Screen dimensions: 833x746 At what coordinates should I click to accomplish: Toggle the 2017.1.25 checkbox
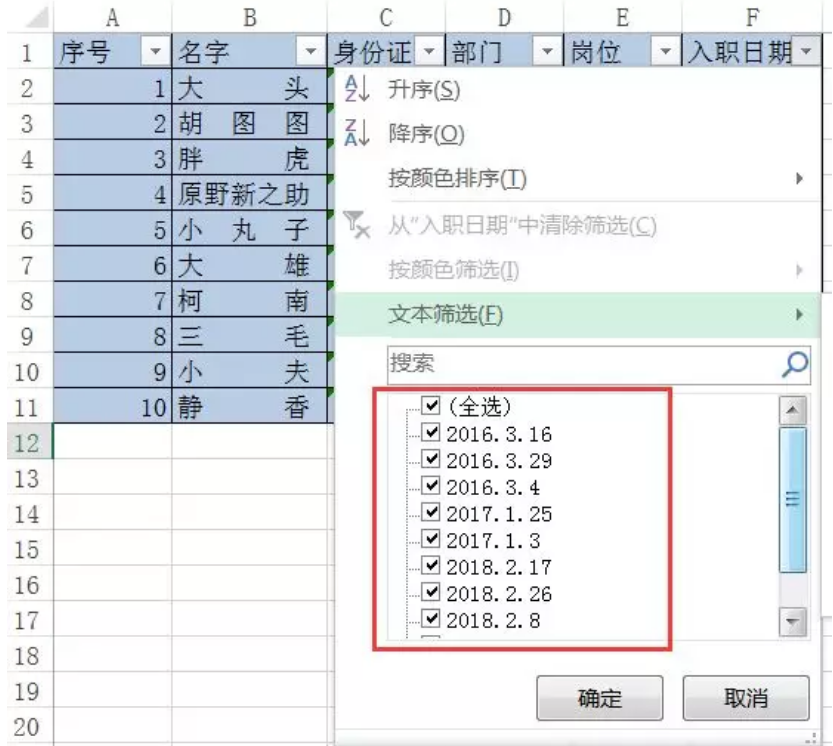(x=431, y=512)
